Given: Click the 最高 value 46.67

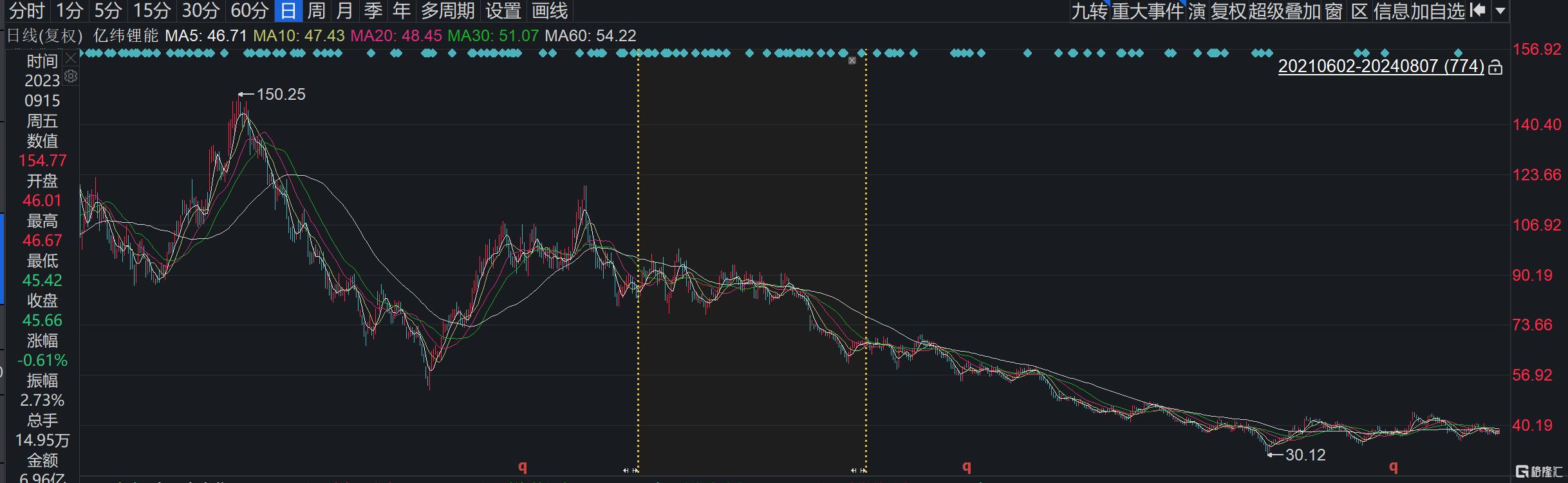Looking at the screenshot, I should coord(42,240).
